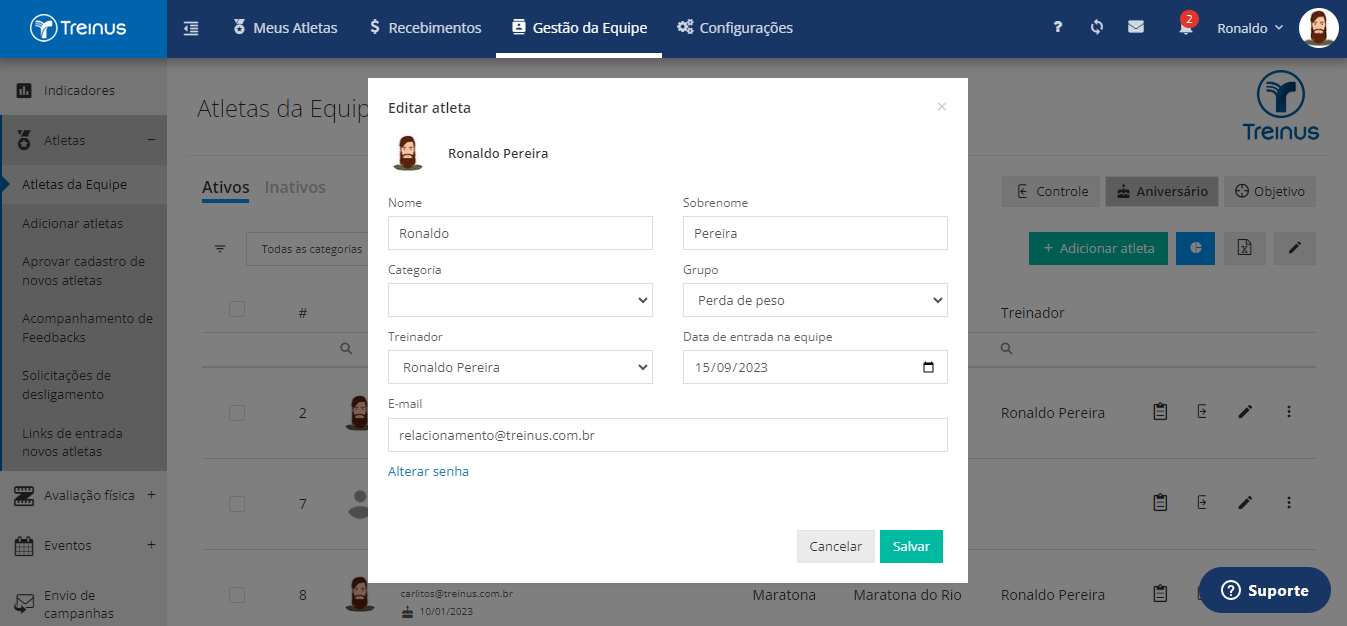
Task: Open the Treinador dropdown
Action: pos(520,367)
